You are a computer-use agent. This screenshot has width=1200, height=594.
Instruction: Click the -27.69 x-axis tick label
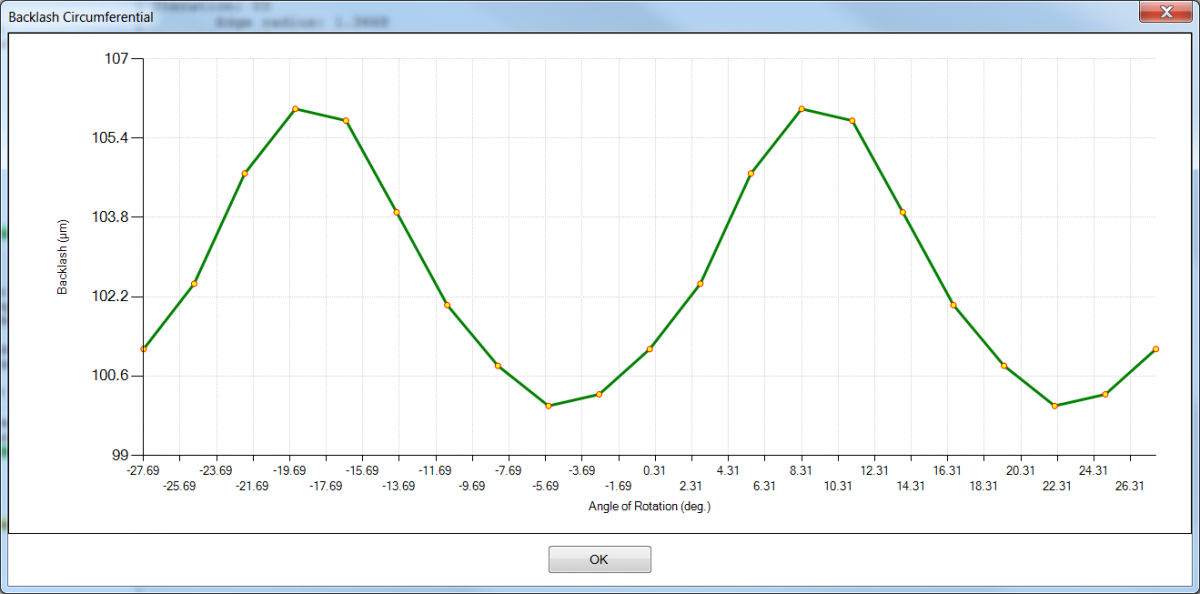point(144,470)
